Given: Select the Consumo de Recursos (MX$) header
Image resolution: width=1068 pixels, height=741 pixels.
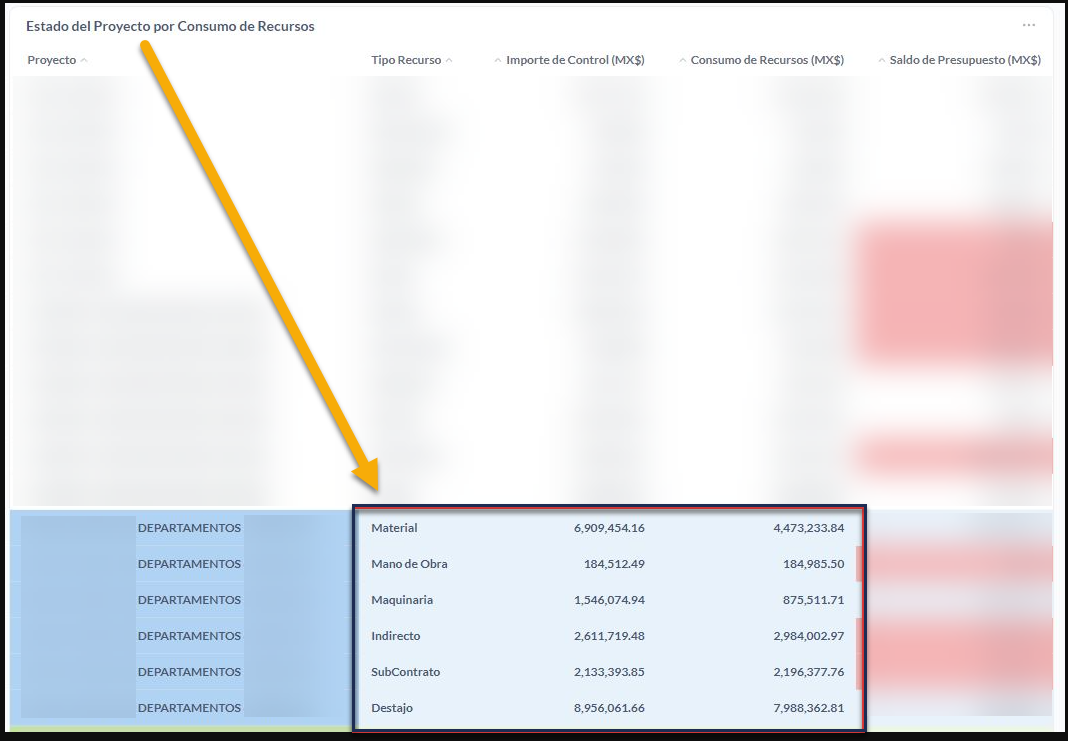Looking at the screenshot, I should (767, 60).
